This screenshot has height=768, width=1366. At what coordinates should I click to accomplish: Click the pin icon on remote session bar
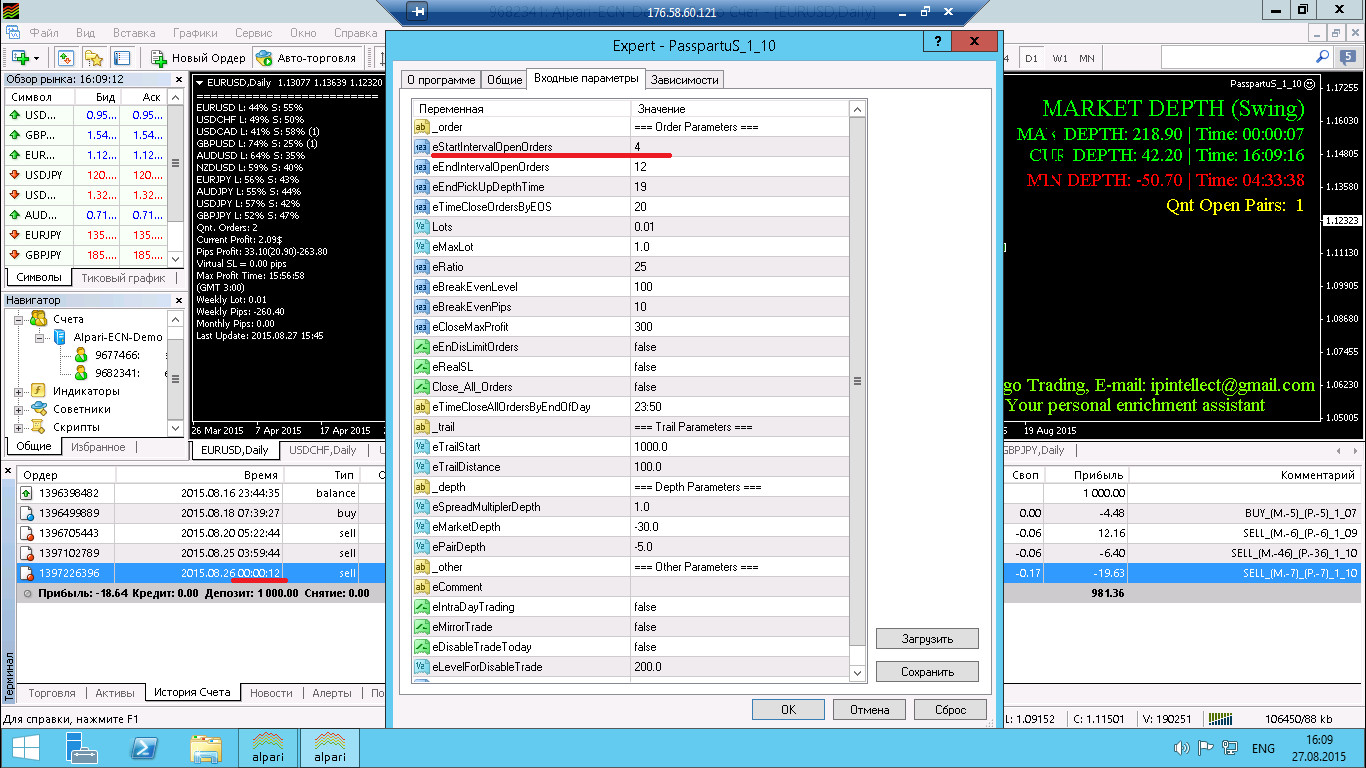(x=418, y=11)
